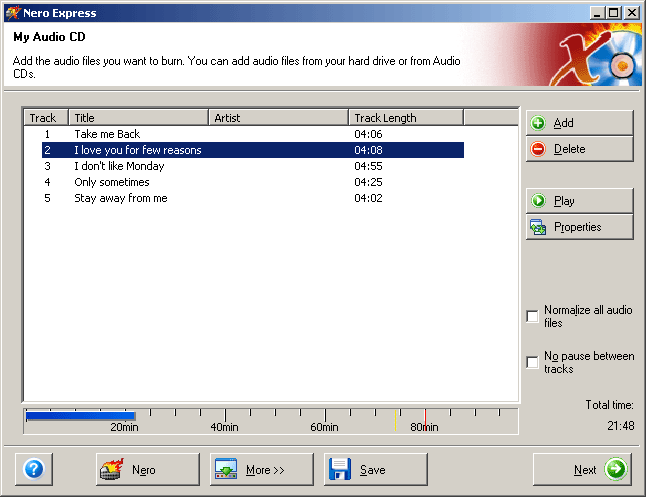Click the Properties icon

pyautogui.click(x=538, y=227)
